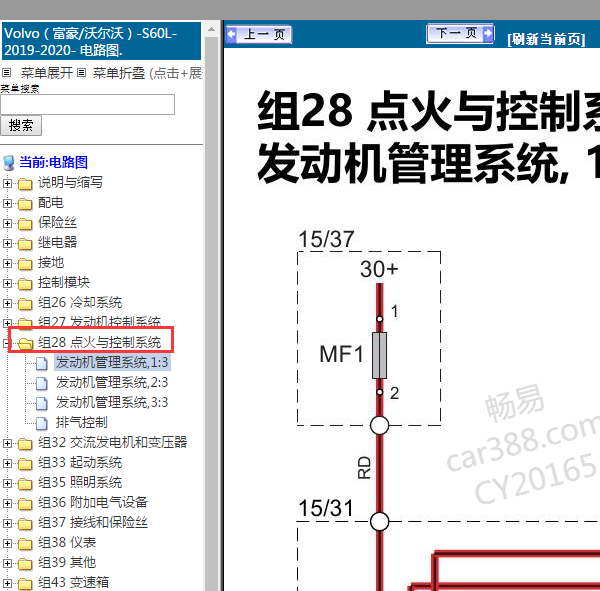Expand the 继电器 tree node

pyautogui.click(x=7, y=243)
